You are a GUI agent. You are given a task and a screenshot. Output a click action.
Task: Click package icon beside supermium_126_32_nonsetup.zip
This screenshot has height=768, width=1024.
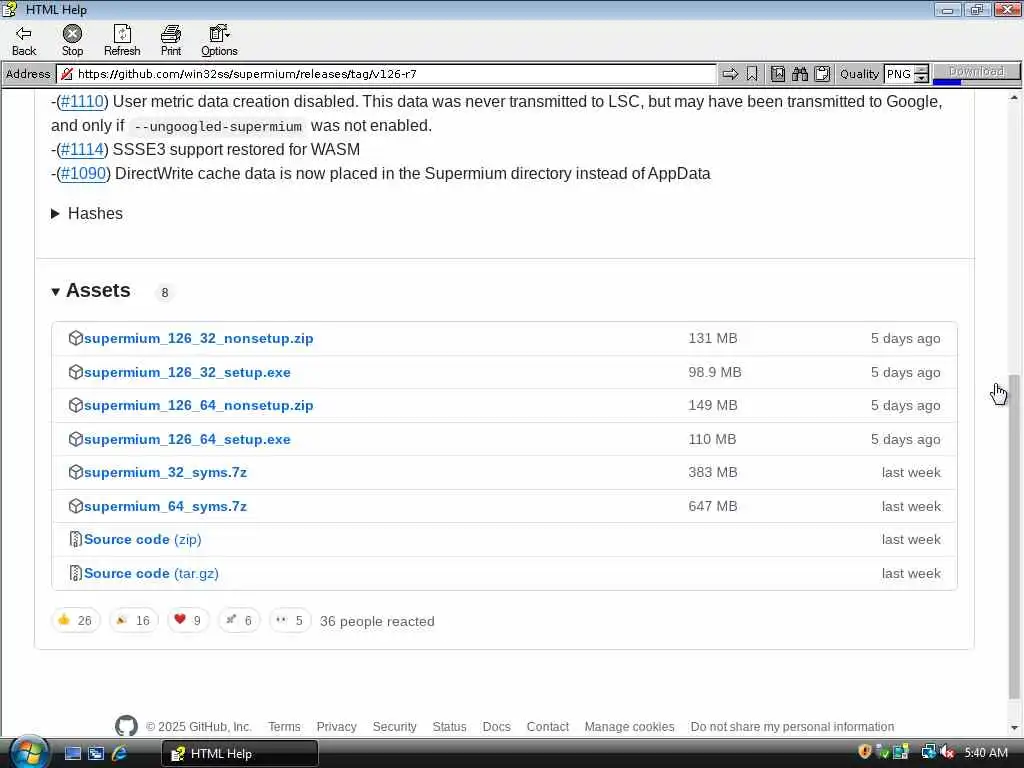[76, 338]
